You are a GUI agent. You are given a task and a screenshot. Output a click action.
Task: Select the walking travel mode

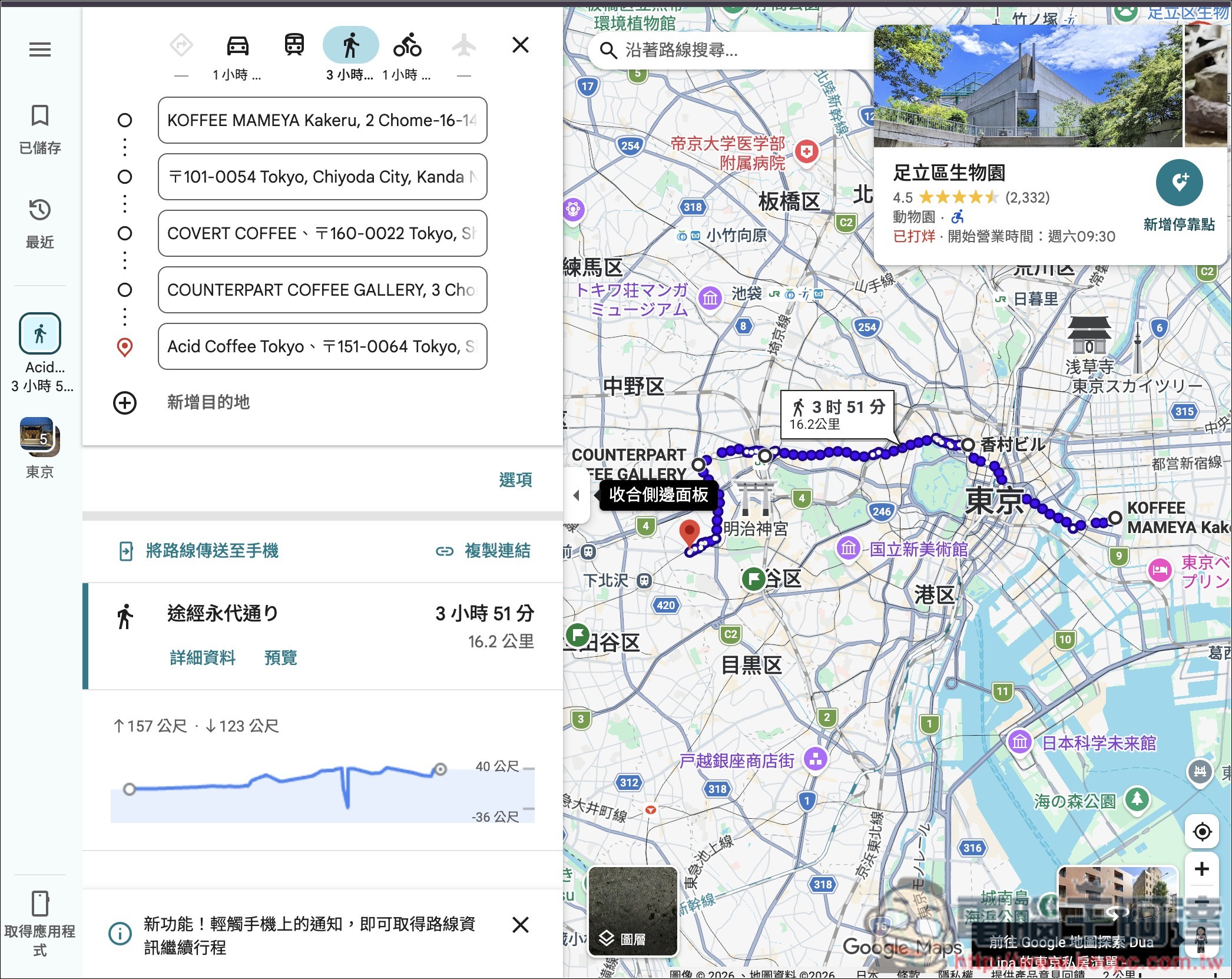point(351,45)
